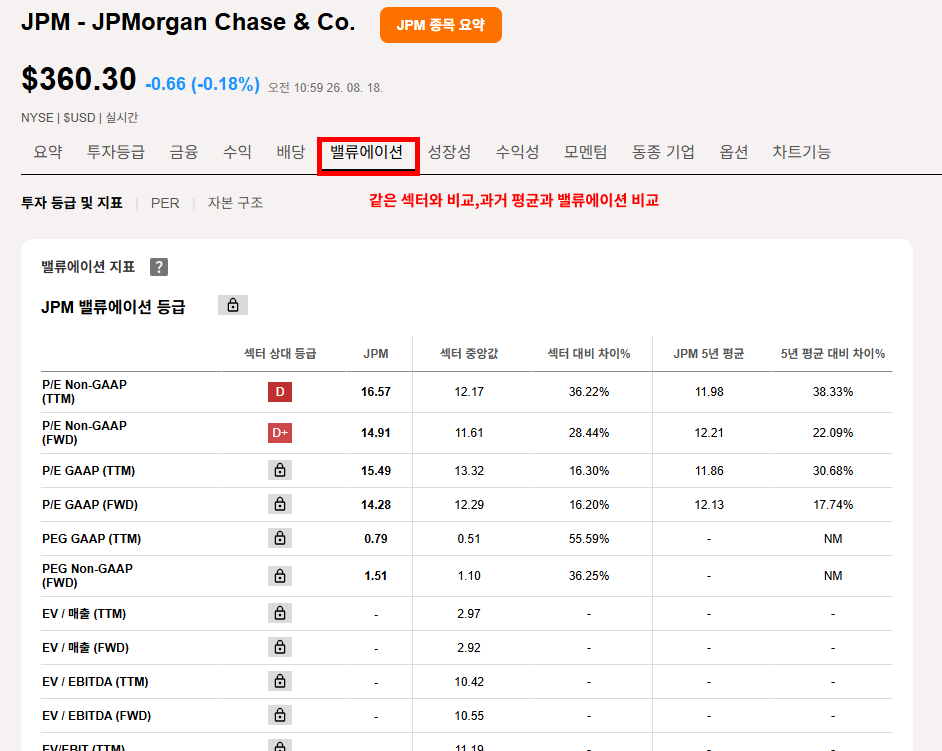Go to the 동종 기업 tab

coord(663,152)
